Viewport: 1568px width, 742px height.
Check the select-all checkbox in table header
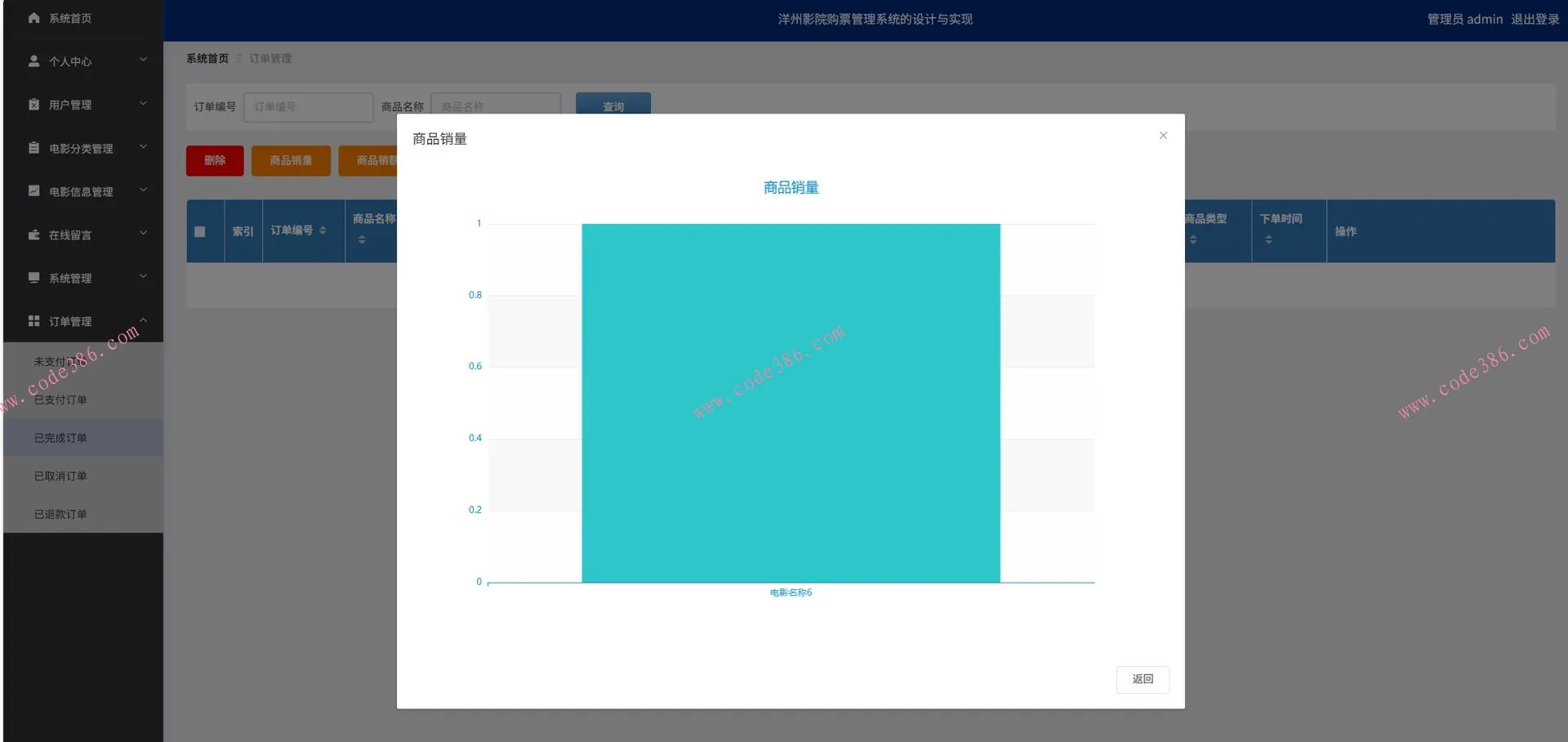pyautogui.click(x=201, y=232)
